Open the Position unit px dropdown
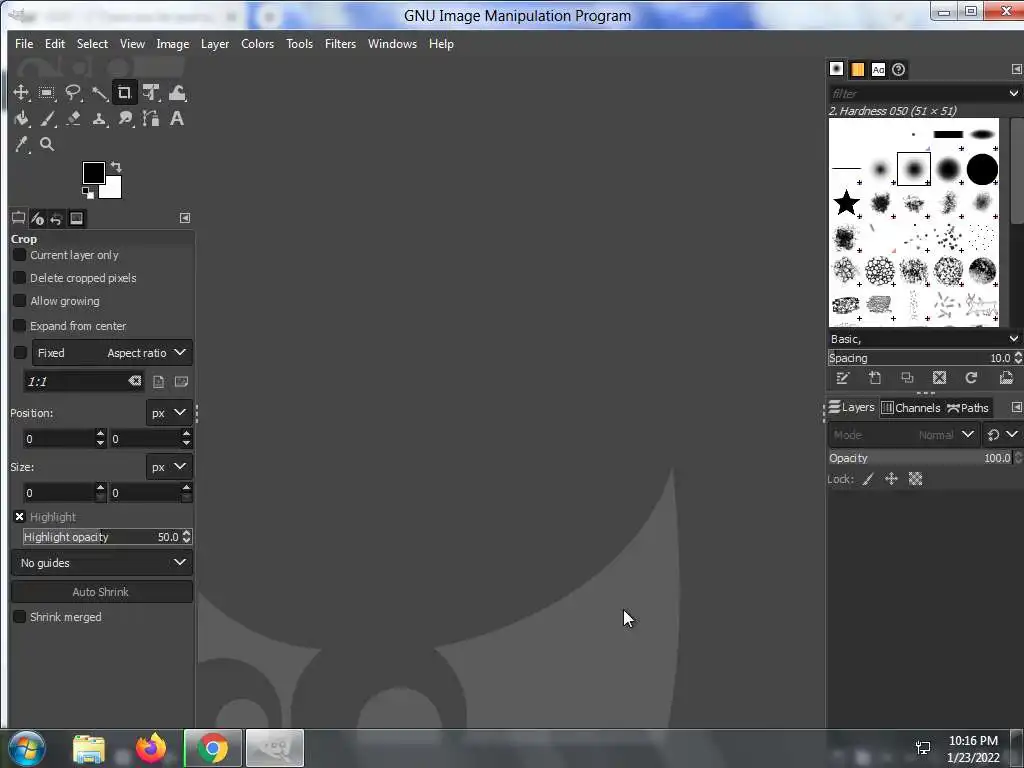The width and height of the screenshot is (1024, 768). click(x=169, y=413)
